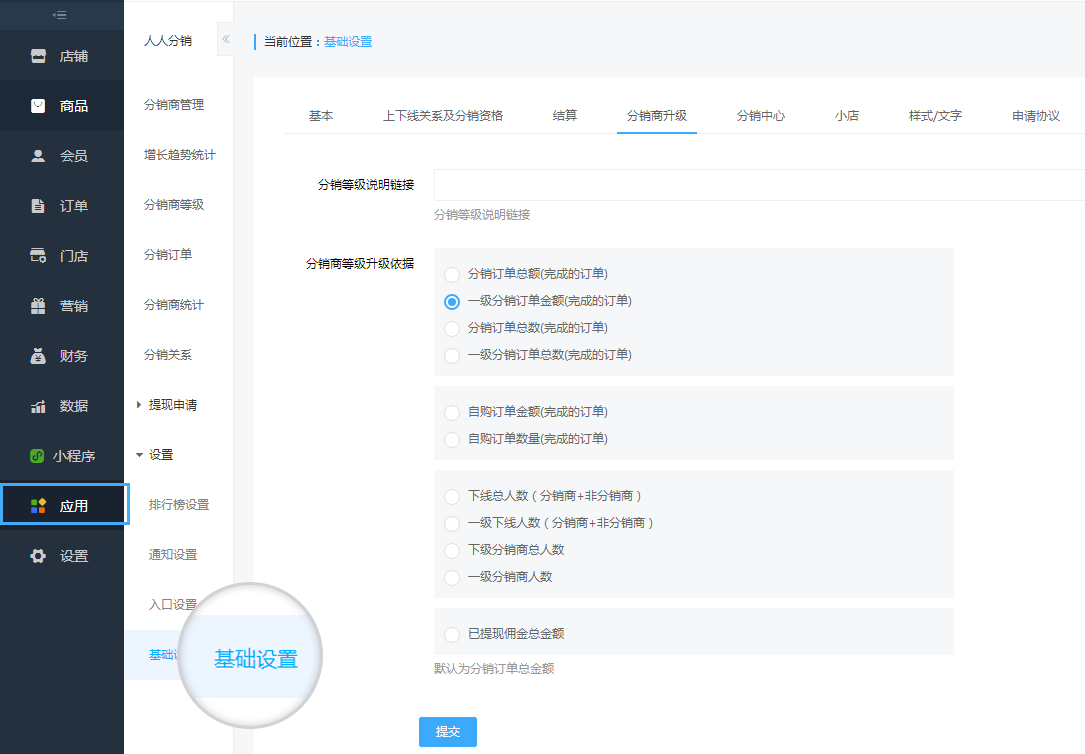Select 下线总人数 radio option
Viewport: 1085px width, 754px height.
pyautogui.click(x=452, y=497)
